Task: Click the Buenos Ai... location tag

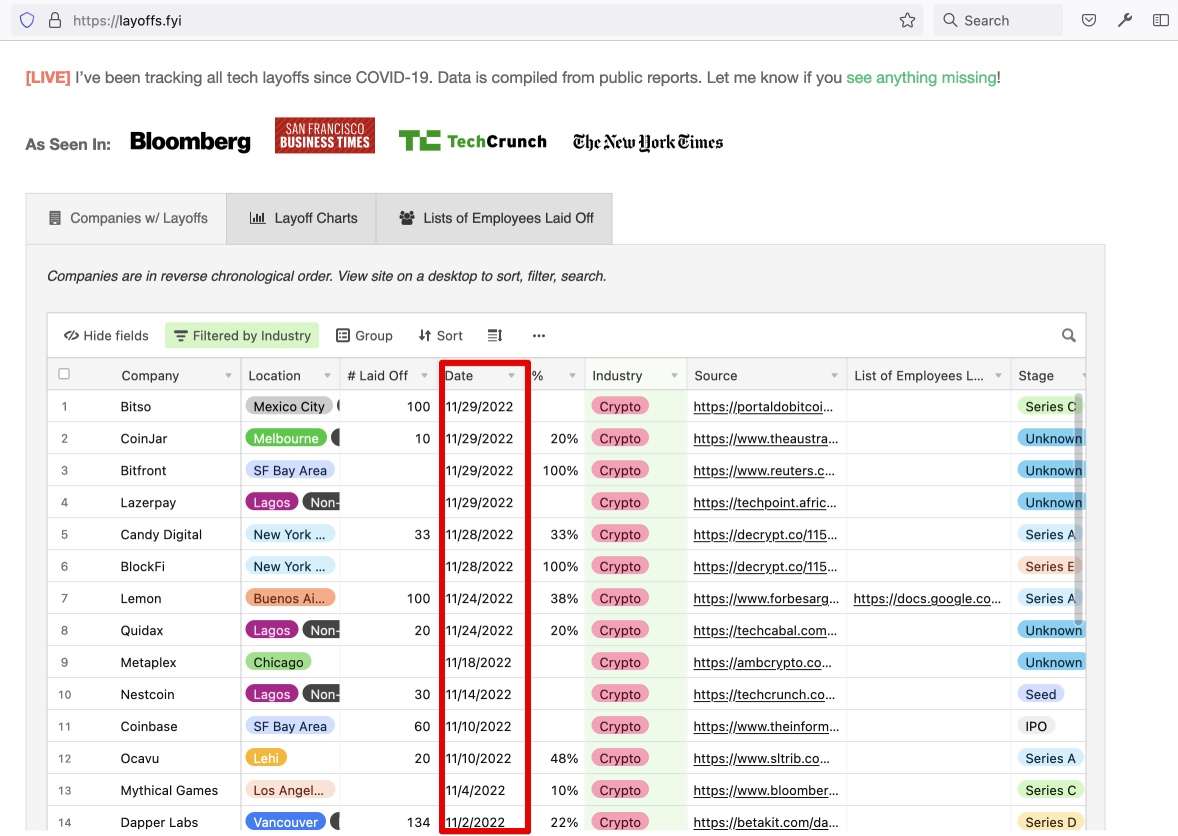Action: point(289,599)
